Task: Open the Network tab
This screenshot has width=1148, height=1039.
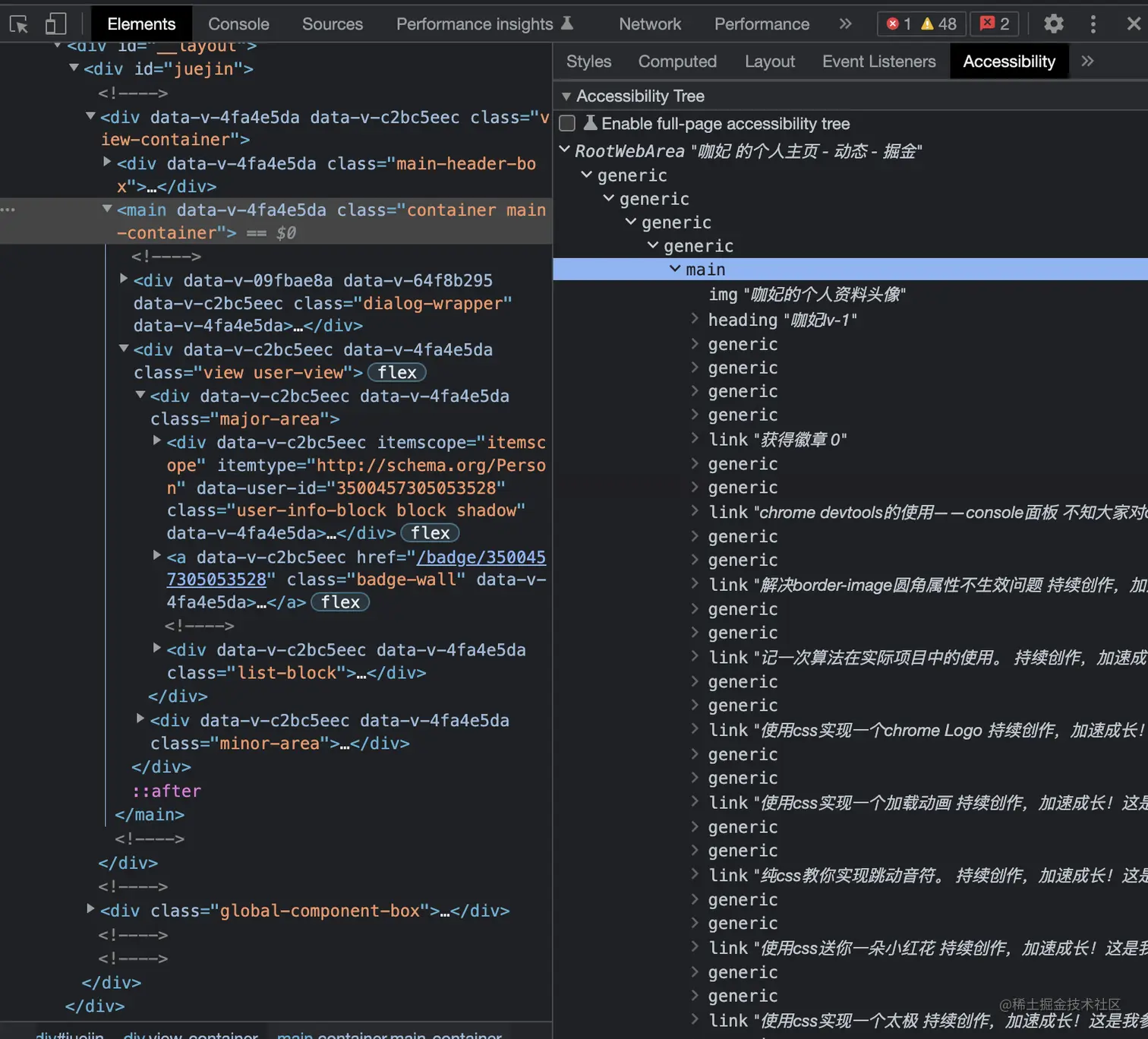Action: click(650, 24)
